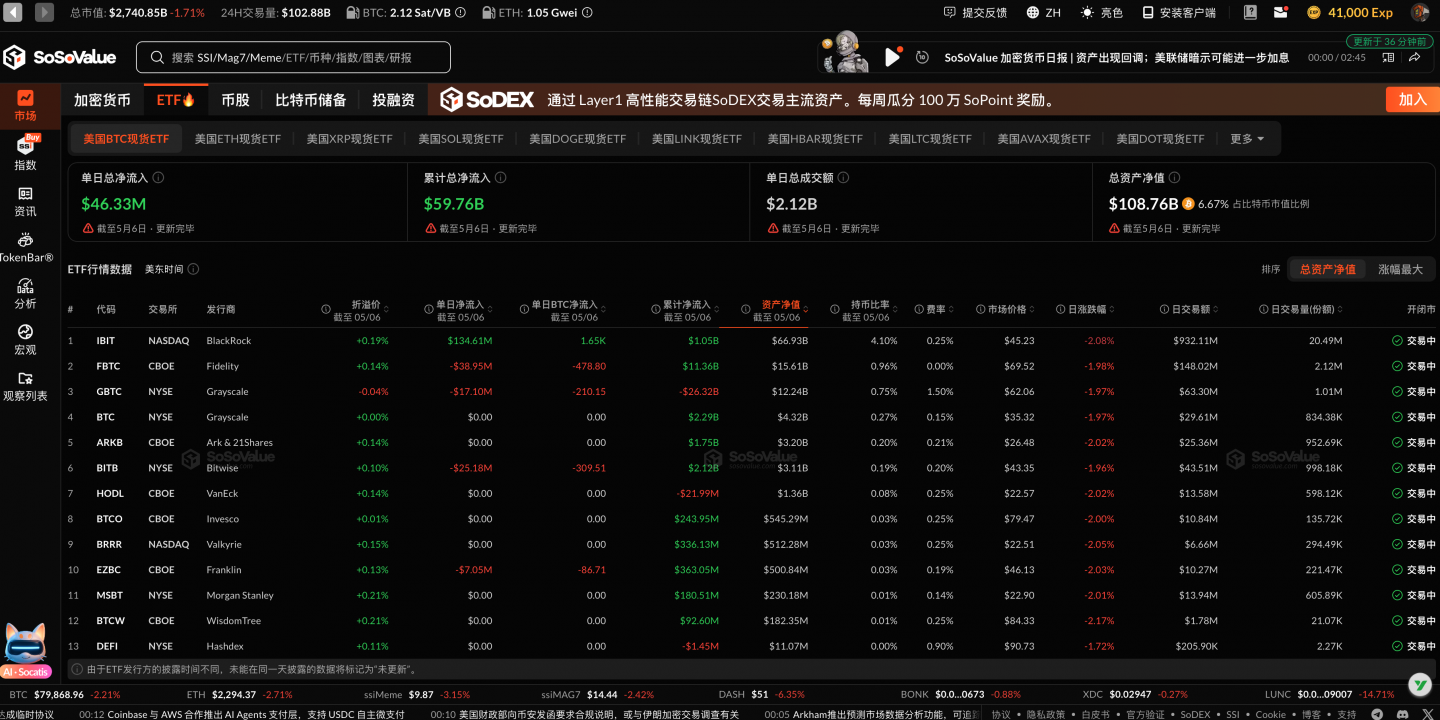Sort the table by 总资产净值
The height and width of the screenshot is (720, 1440).
click(1327, 269)
